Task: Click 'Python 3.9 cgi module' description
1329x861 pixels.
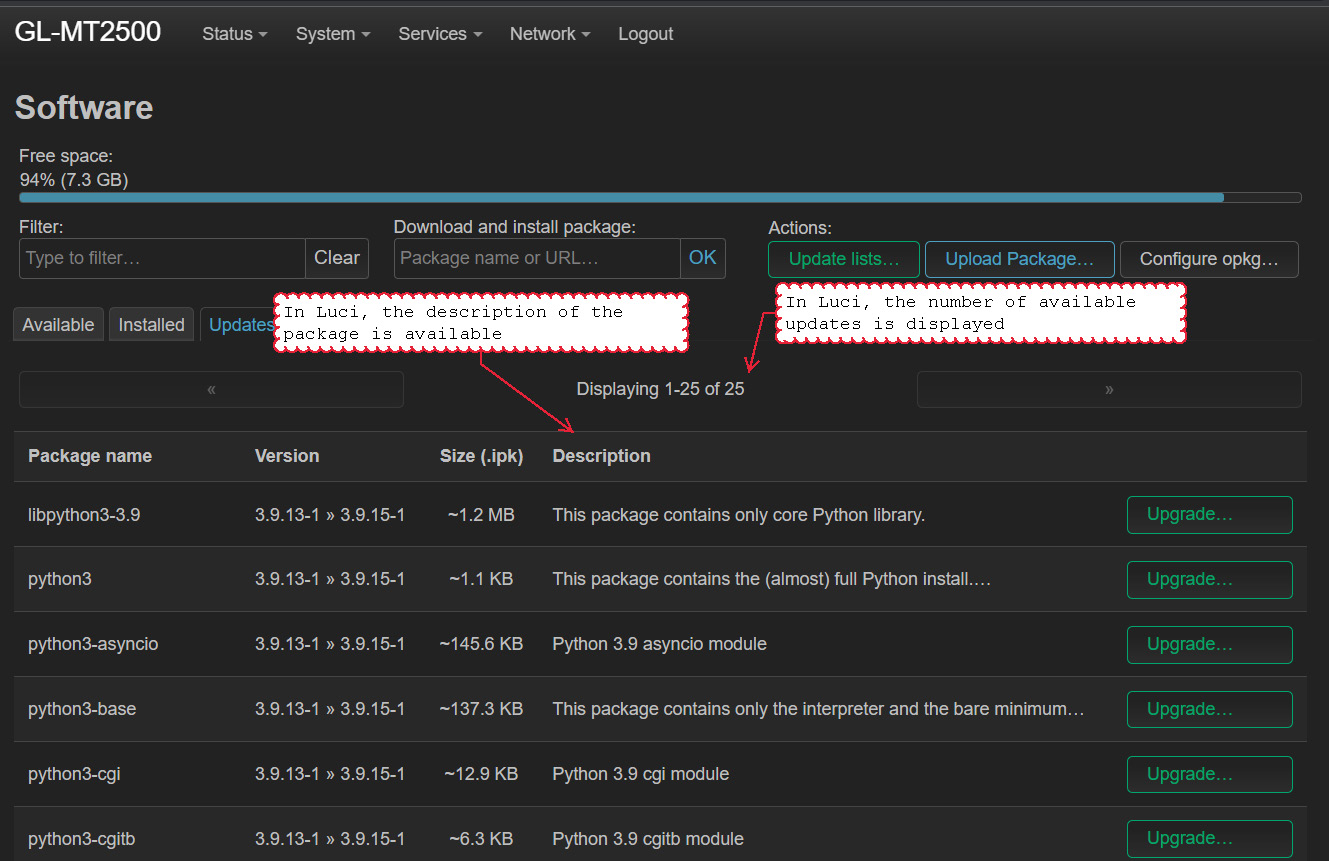Action: pyautogui.click(x=640, y=774)
